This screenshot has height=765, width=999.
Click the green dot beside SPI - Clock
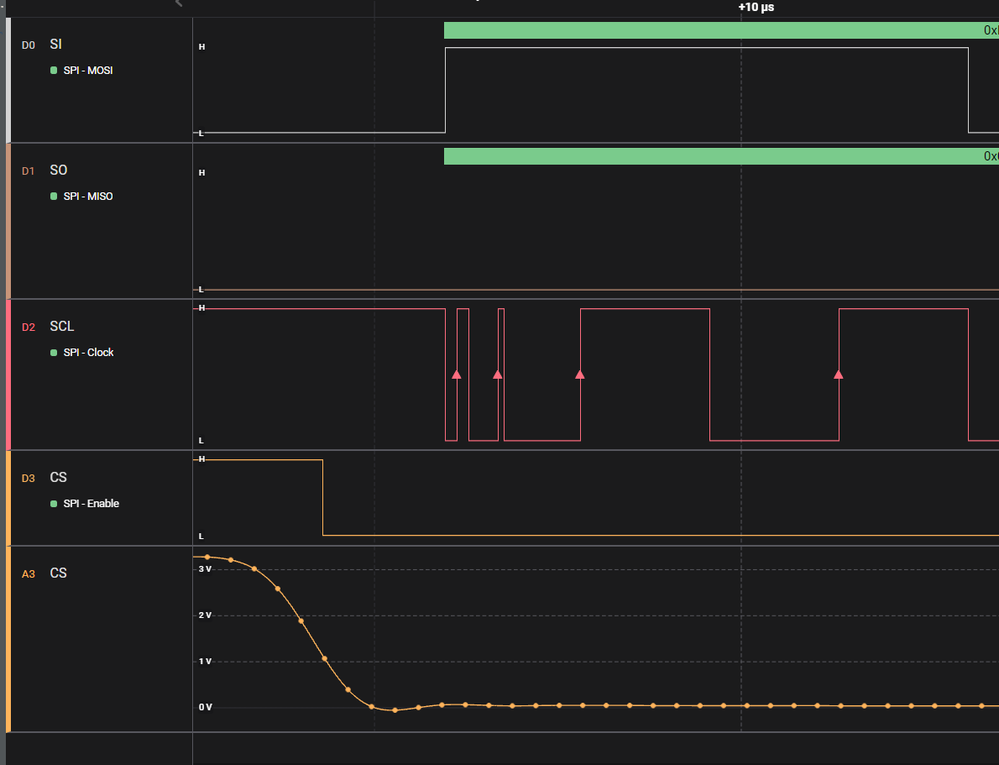(x=54, y=352)
